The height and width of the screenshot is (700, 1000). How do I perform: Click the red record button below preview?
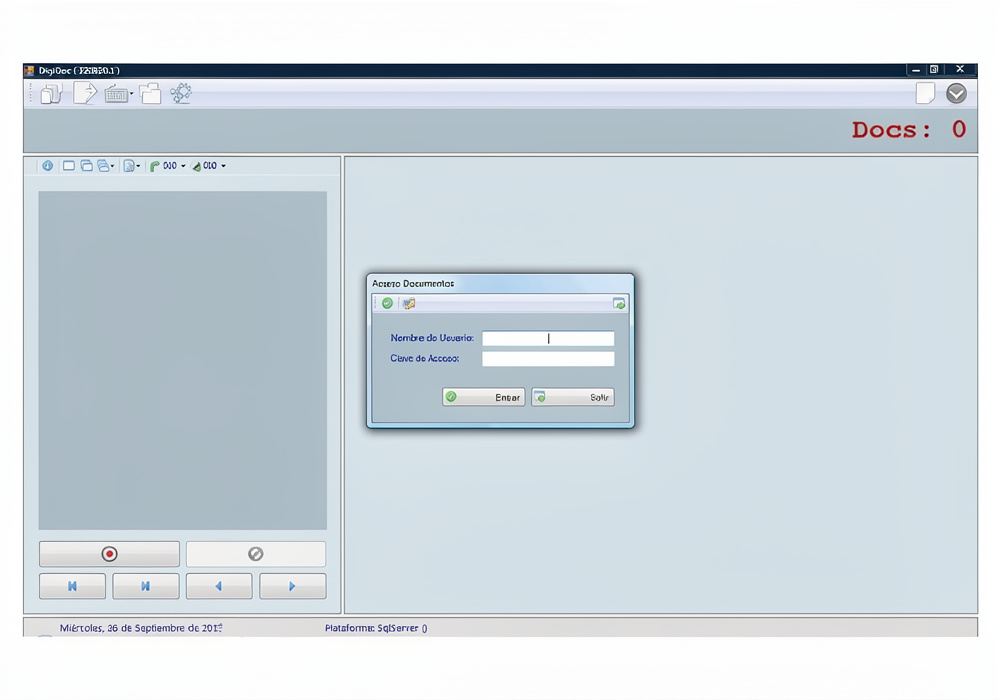tap(109, 554)
